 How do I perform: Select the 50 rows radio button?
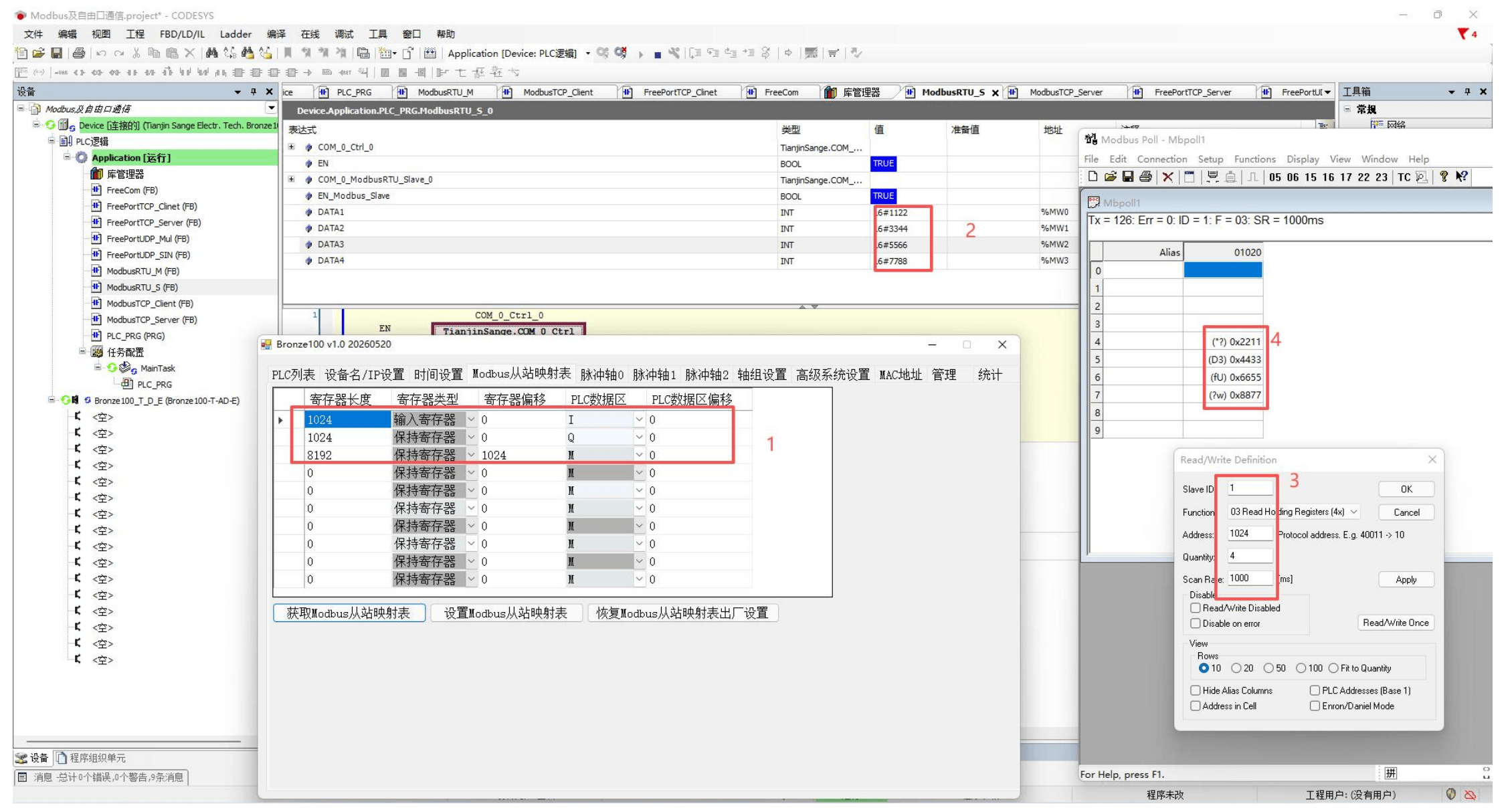[1268, 668]
